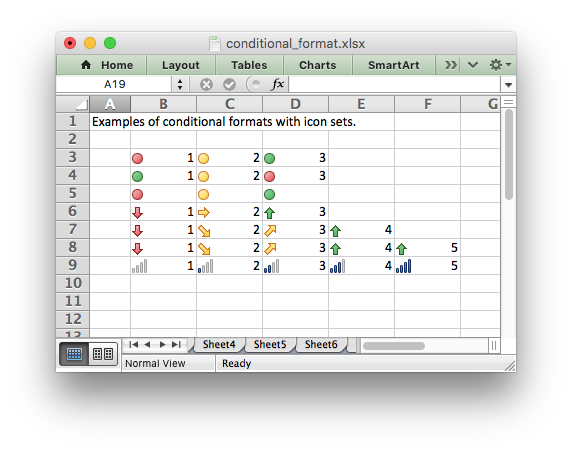
Task: Collapse the ribbon with chevron arrow
Action: pos(473,65)
